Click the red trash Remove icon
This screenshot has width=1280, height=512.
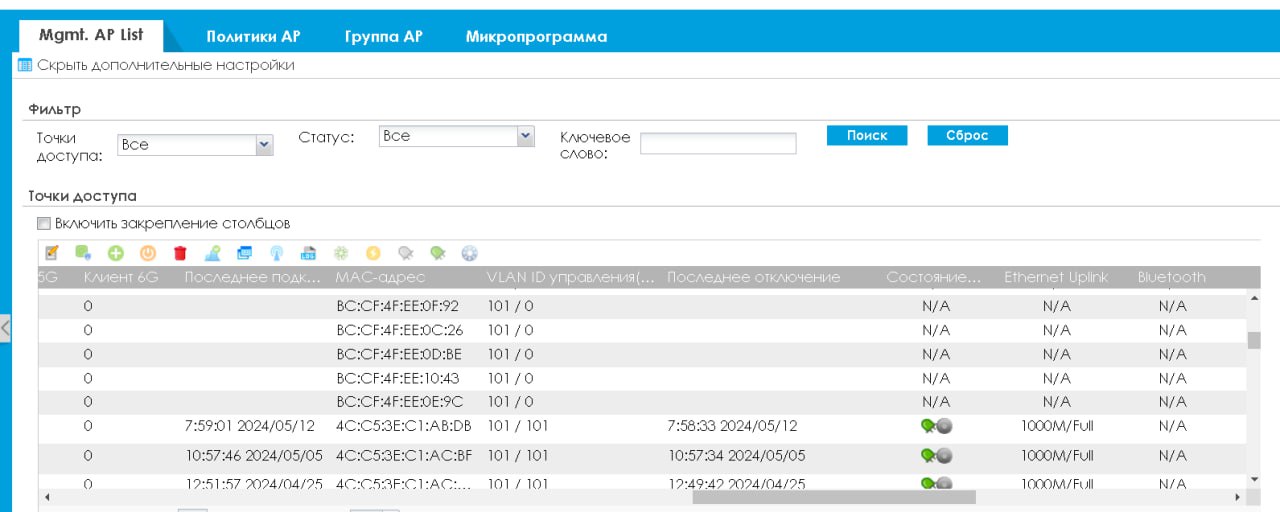(180, 254)
